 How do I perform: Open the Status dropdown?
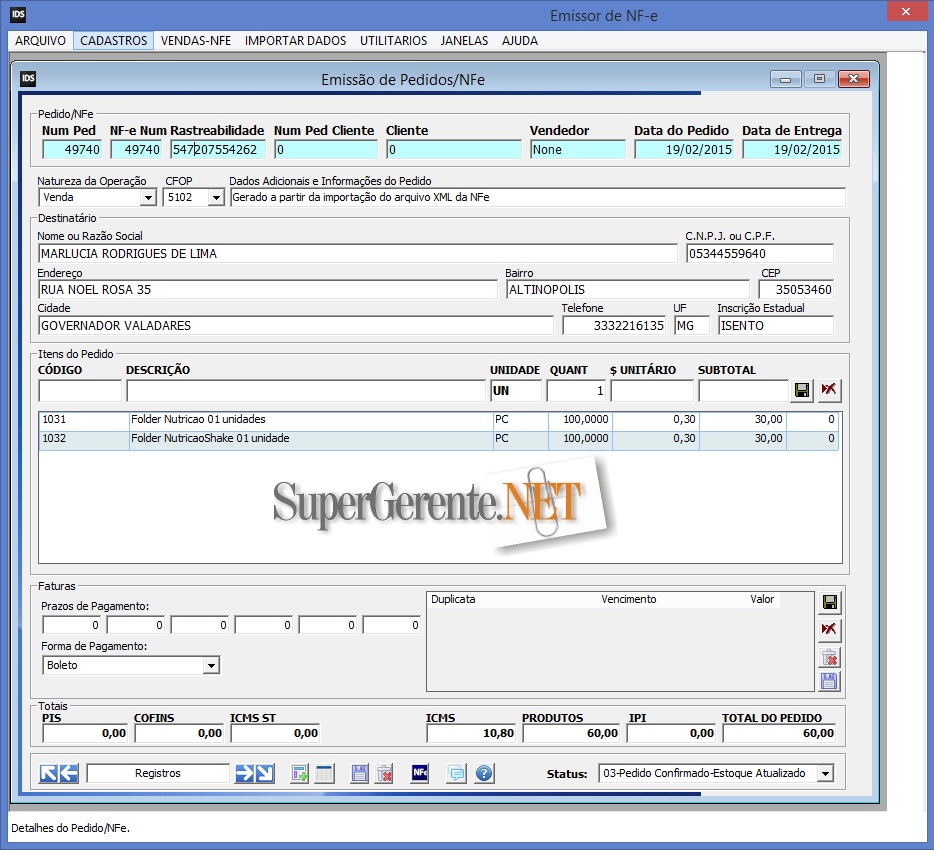[x=825, y=774]
